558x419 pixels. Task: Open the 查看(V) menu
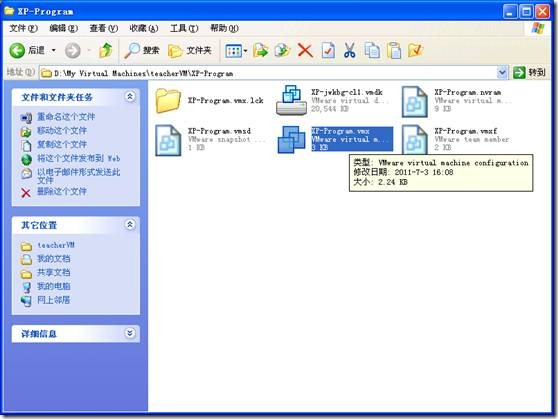(104, 28)
